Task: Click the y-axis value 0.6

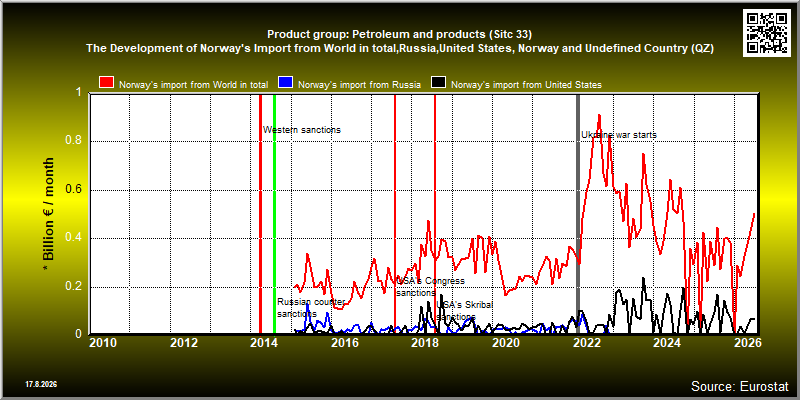Action: 74,190
